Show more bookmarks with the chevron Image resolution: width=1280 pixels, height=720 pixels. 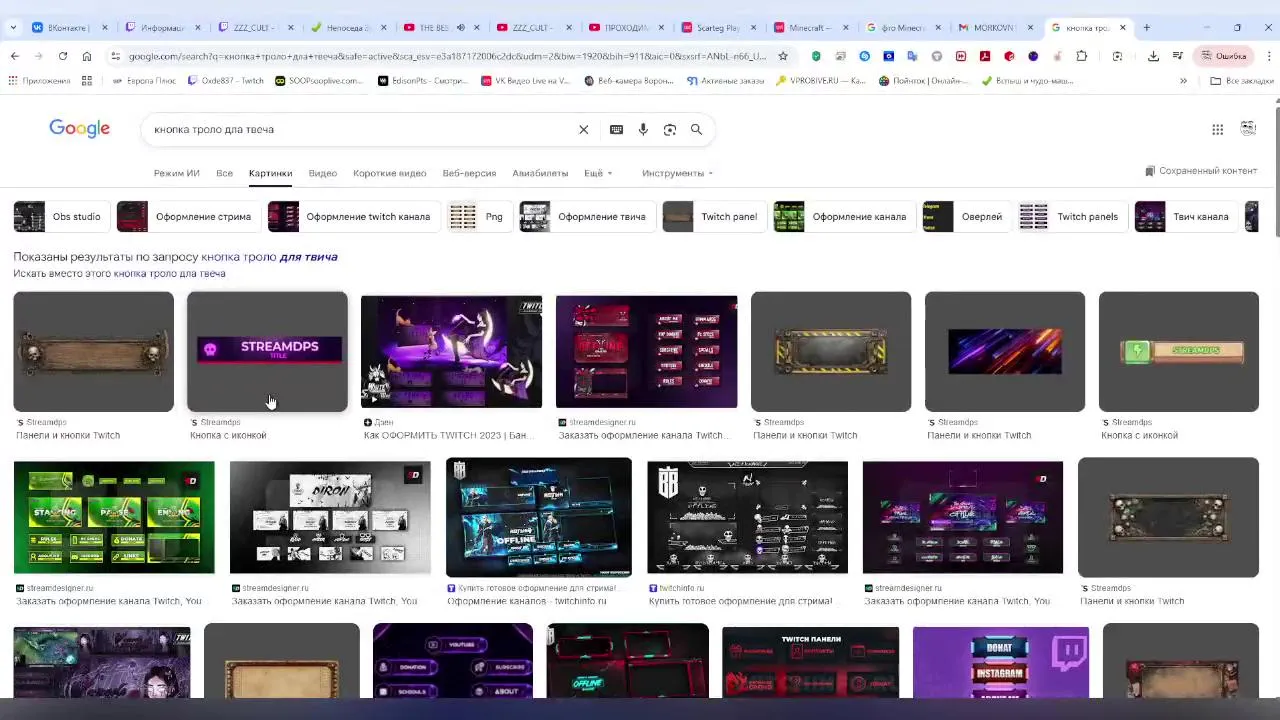[x=1183, y=80]
